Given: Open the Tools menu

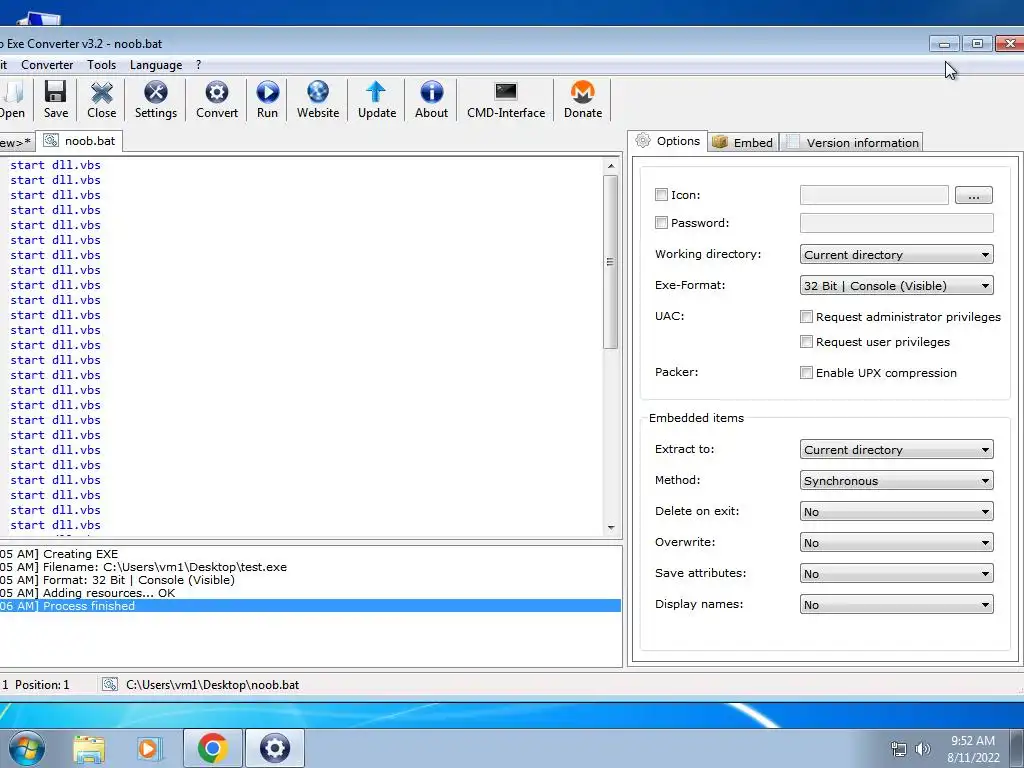Looking at the screenshot, I should (x=101, y=65).
